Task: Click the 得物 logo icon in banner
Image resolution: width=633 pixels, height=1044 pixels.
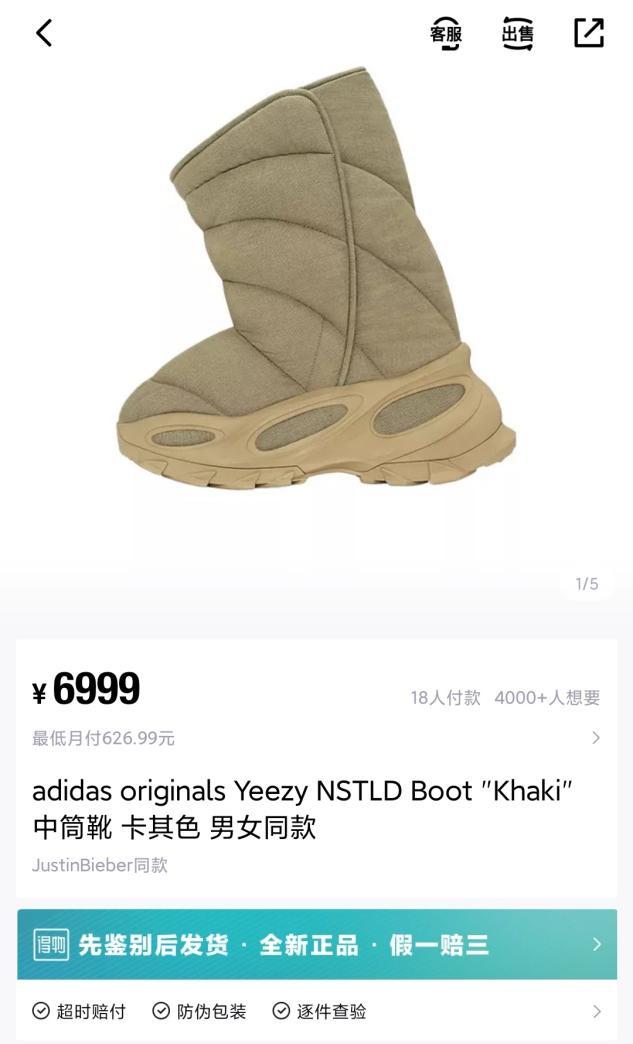Action: click(51, 944)
